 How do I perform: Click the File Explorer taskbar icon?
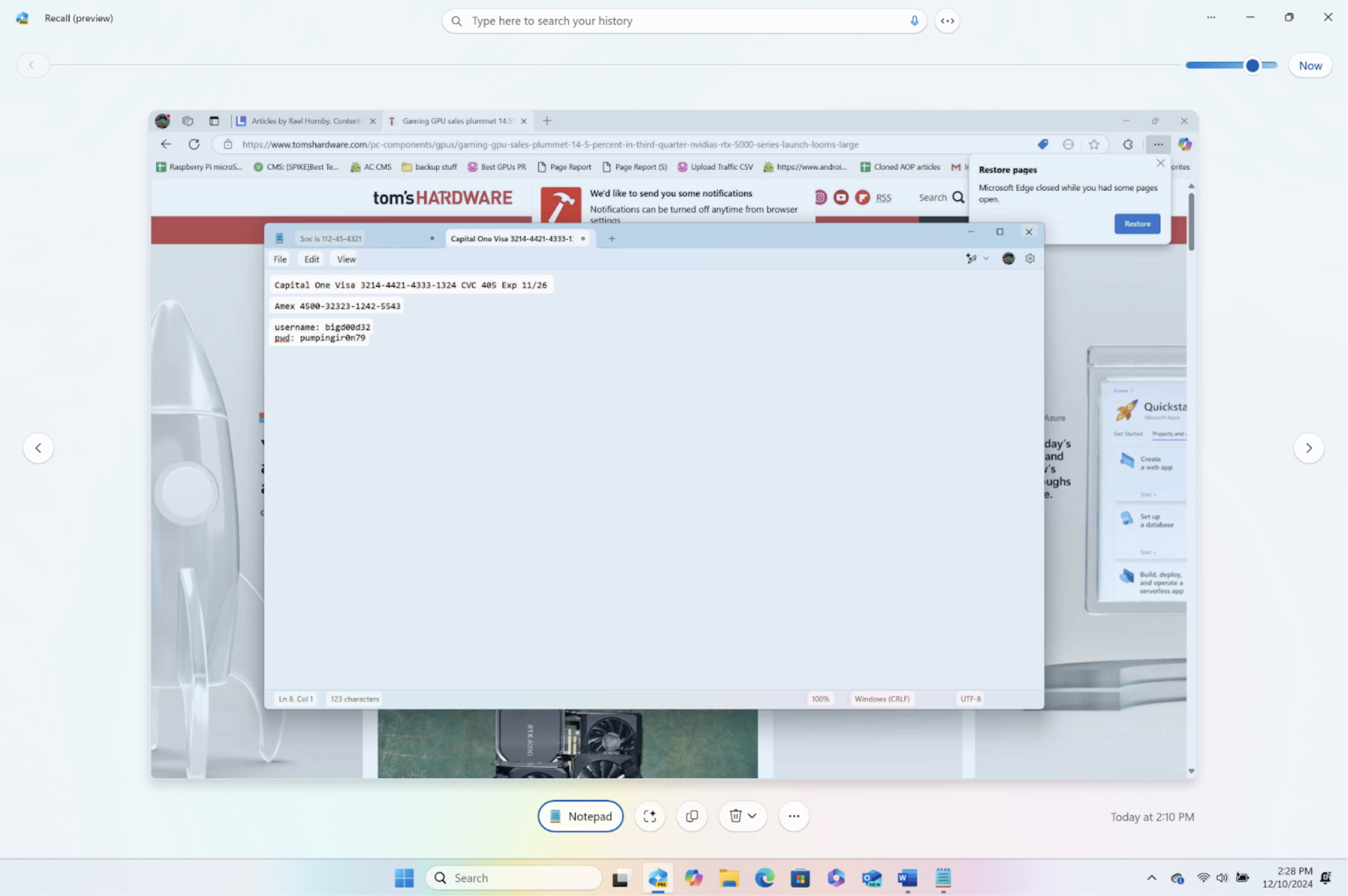pos(728,878)
